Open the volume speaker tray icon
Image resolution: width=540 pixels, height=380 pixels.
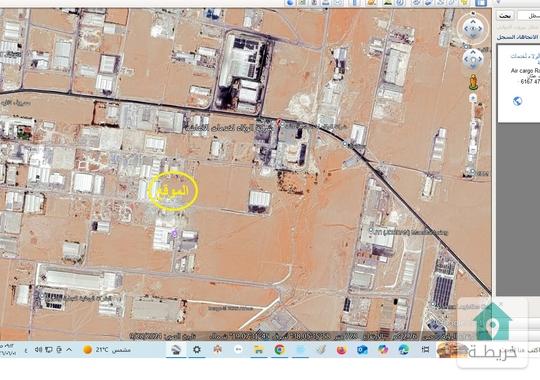[39, 350]
